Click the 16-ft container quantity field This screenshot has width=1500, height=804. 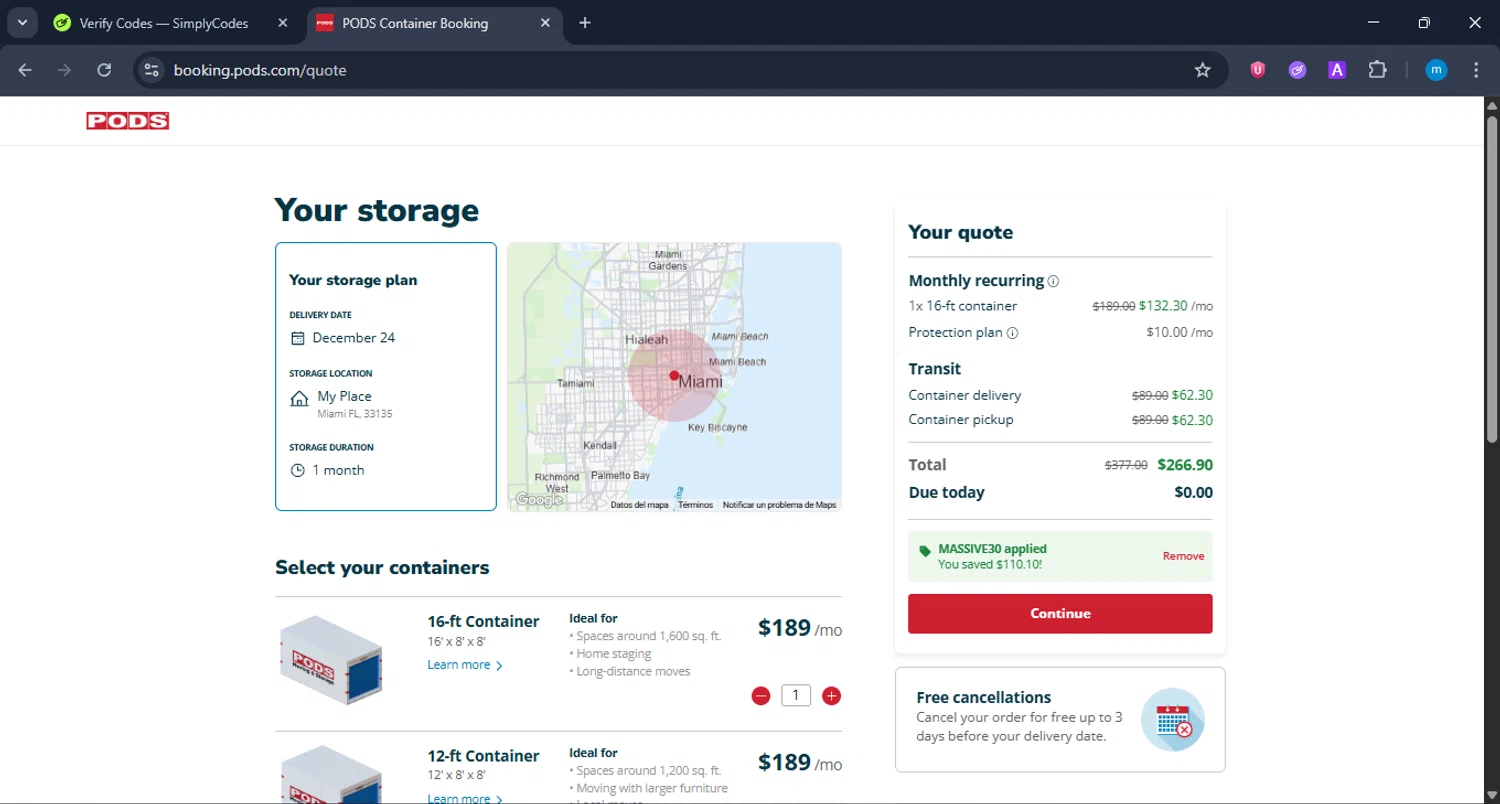coord(796,695)
